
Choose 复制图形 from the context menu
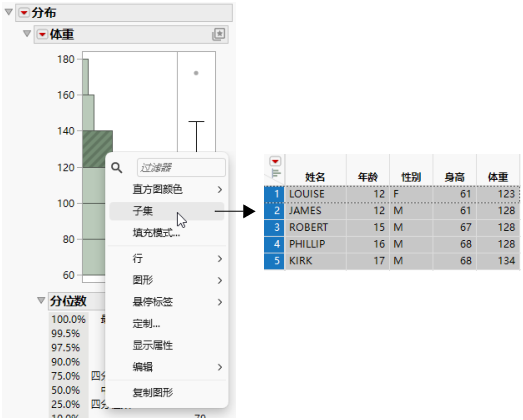pos(167,393)
